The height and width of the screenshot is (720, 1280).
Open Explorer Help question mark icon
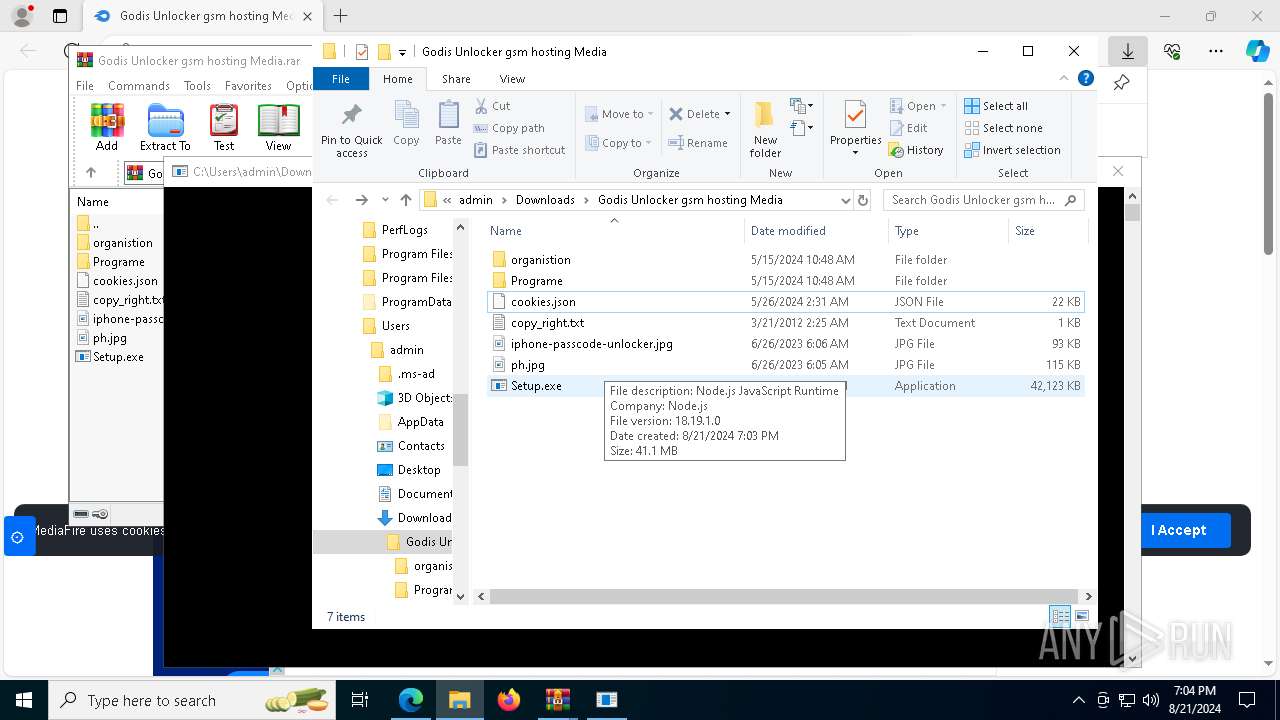(1086, 78)
